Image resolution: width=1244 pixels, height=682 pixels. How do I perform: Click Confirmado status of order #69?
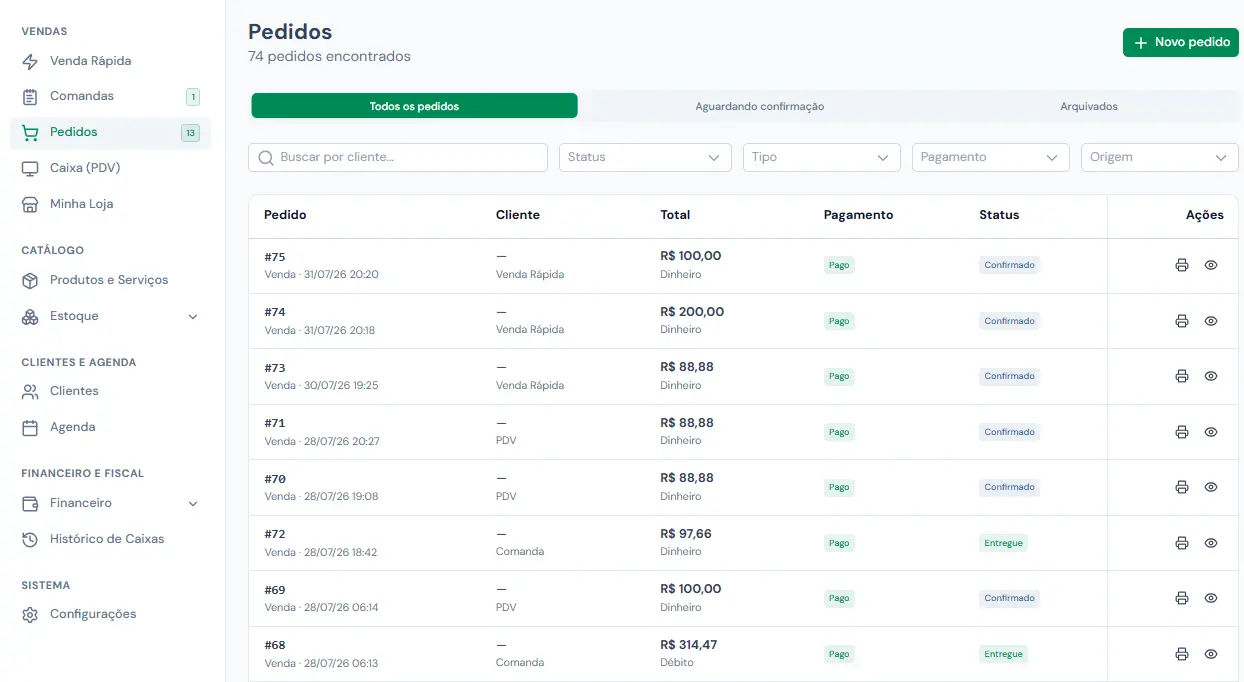[1009, 598]
